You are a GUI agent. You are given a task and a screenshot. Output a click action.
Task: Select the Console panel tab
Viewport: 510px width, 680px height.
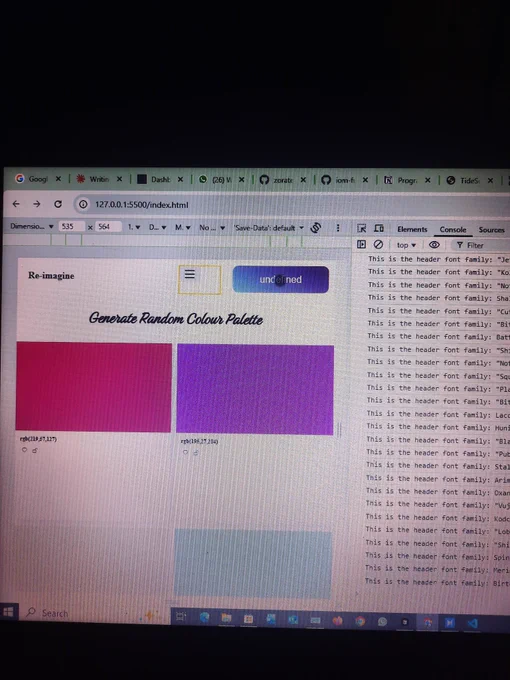[x=453, y=229]
